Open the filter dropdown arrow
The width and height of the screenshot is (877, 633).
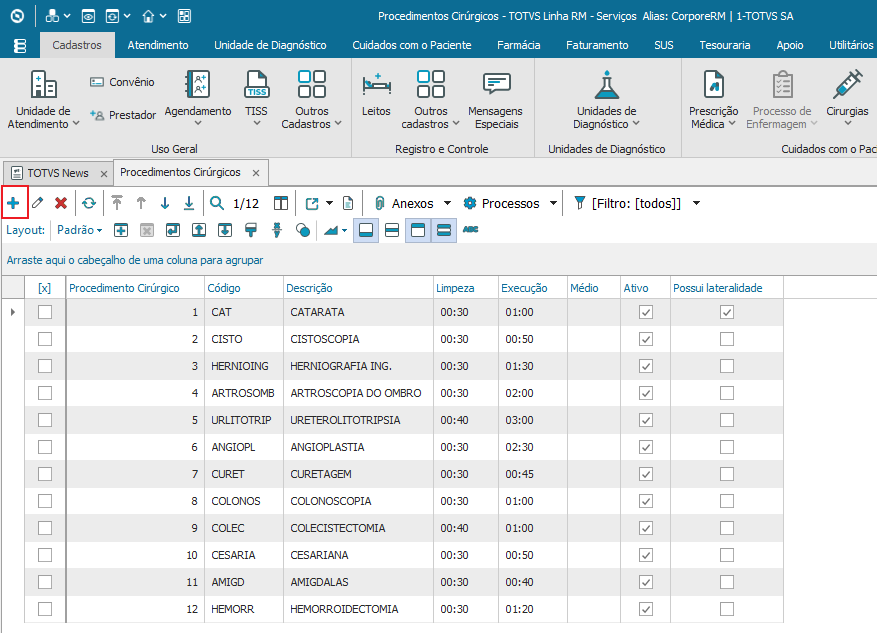coord(696,204)
